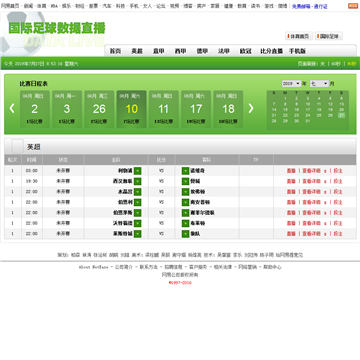Open the 英超 navigation tab
This screenshot has width=360, height=360.
click(x=137, y=51)
